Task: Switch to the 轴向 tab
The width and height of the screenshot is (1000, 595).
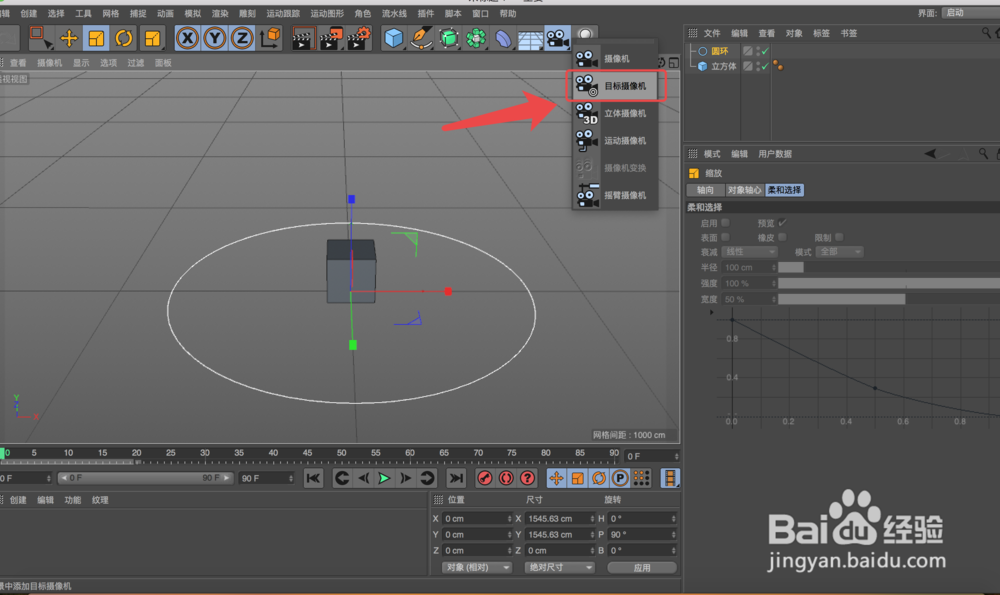Action: [705, 190]
